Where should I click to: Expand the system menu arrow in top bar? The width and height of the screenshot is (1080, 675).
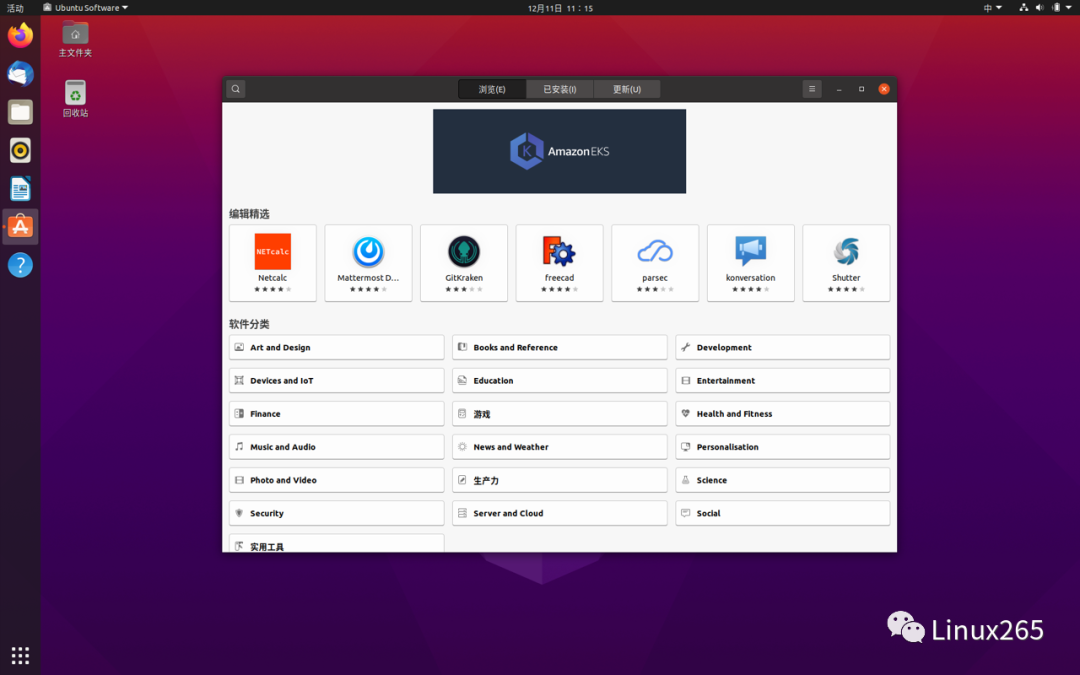(x=1069, y=8)
